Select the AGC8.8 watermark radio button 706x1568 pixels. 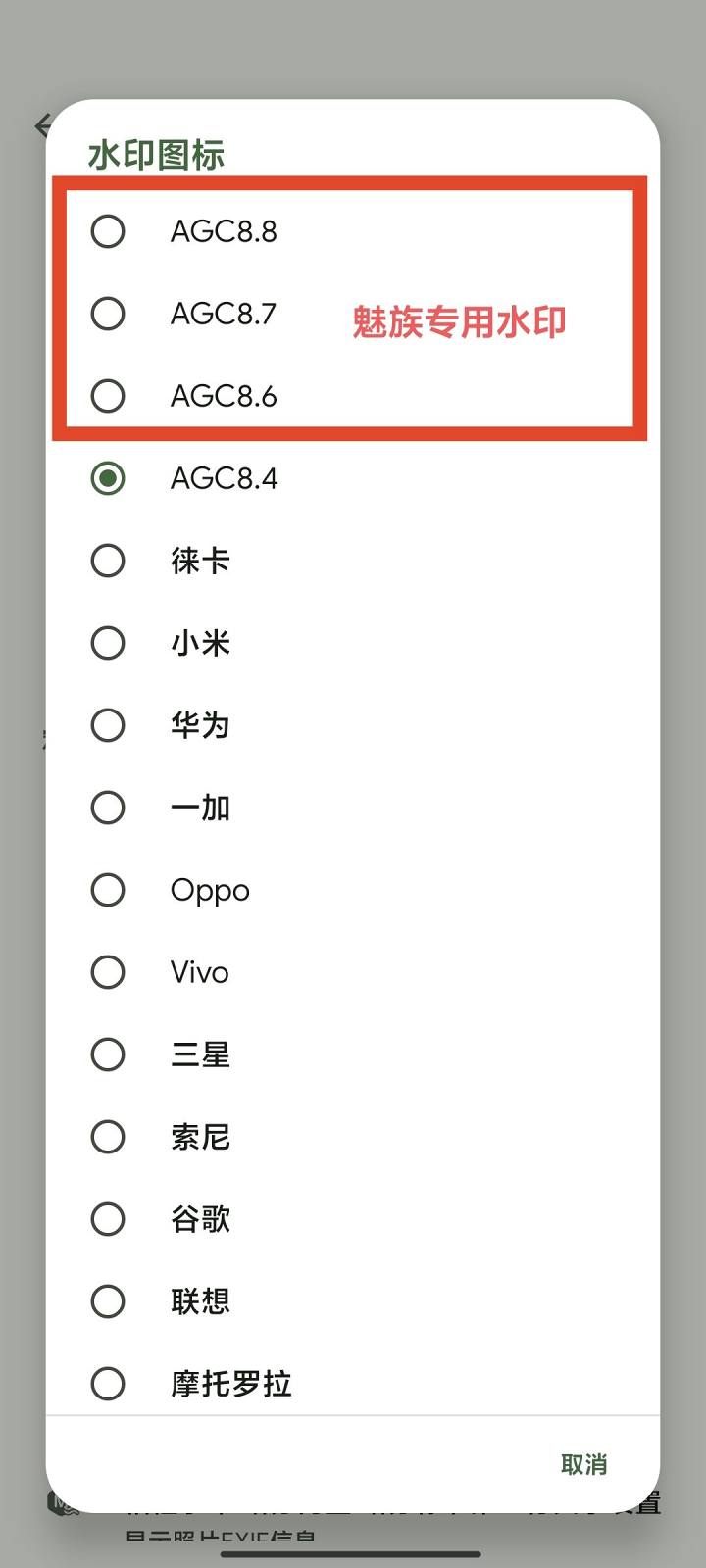point(108,231)
